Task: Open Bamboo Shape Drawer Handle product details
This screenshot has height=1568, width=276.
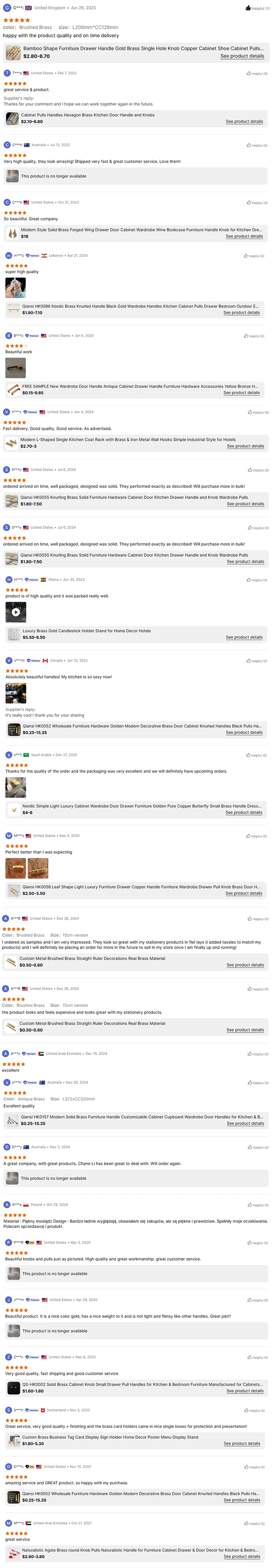Action: point(242,56)
